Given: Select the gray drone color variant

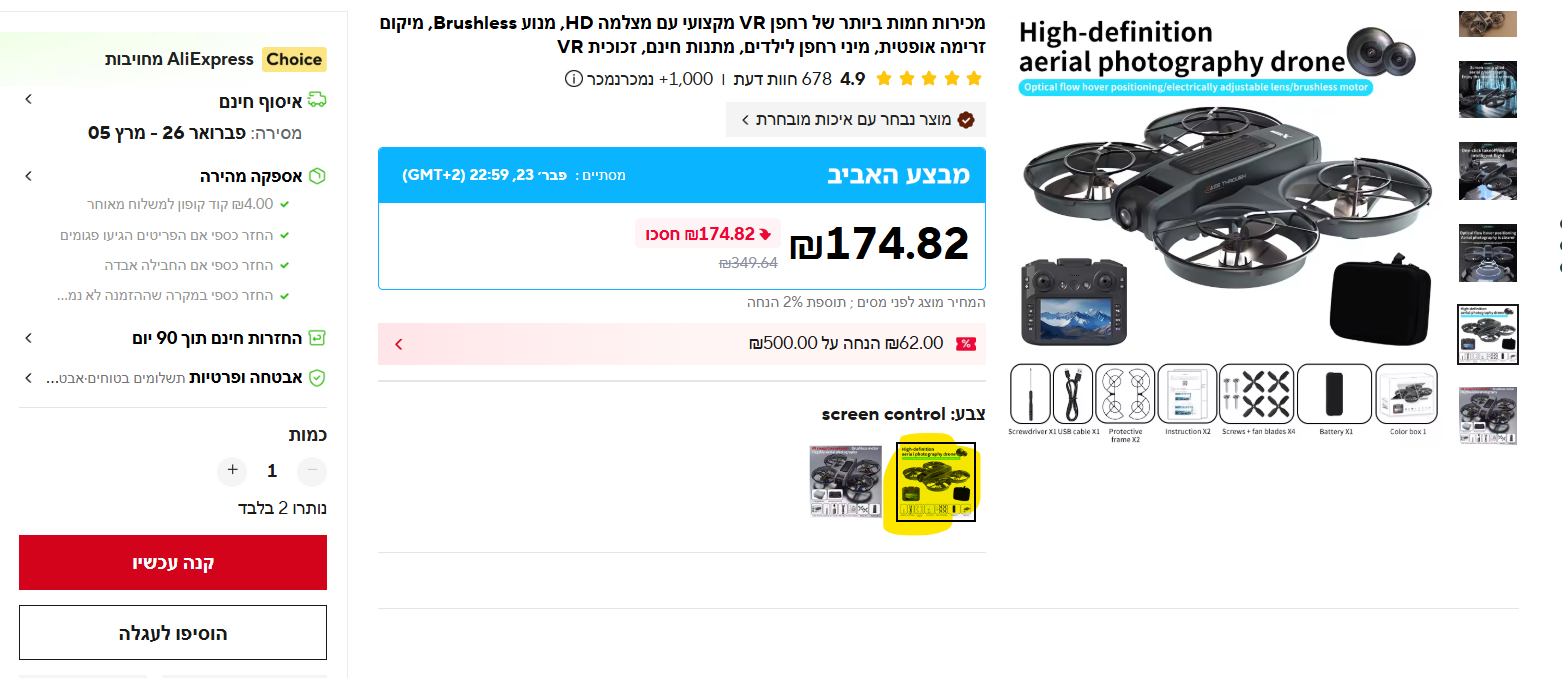Looking at the screenshot, I should (x=848, y=481).
